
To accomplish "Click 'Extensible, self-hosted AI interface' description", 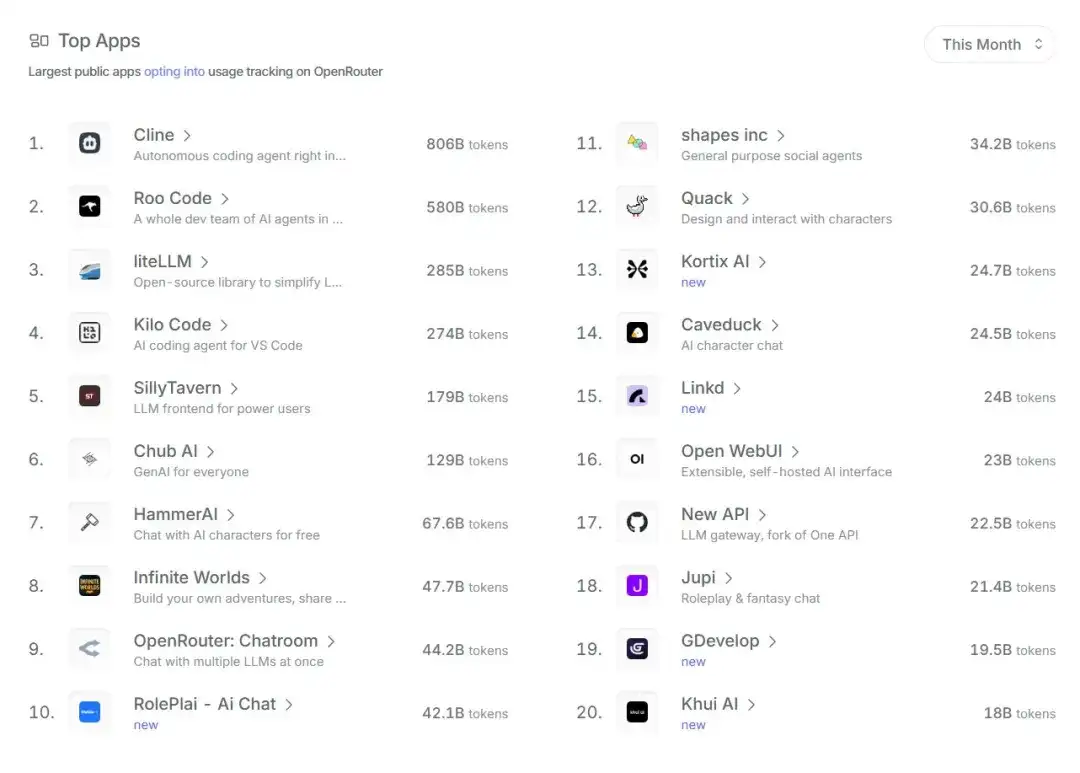I will point(787,472).
